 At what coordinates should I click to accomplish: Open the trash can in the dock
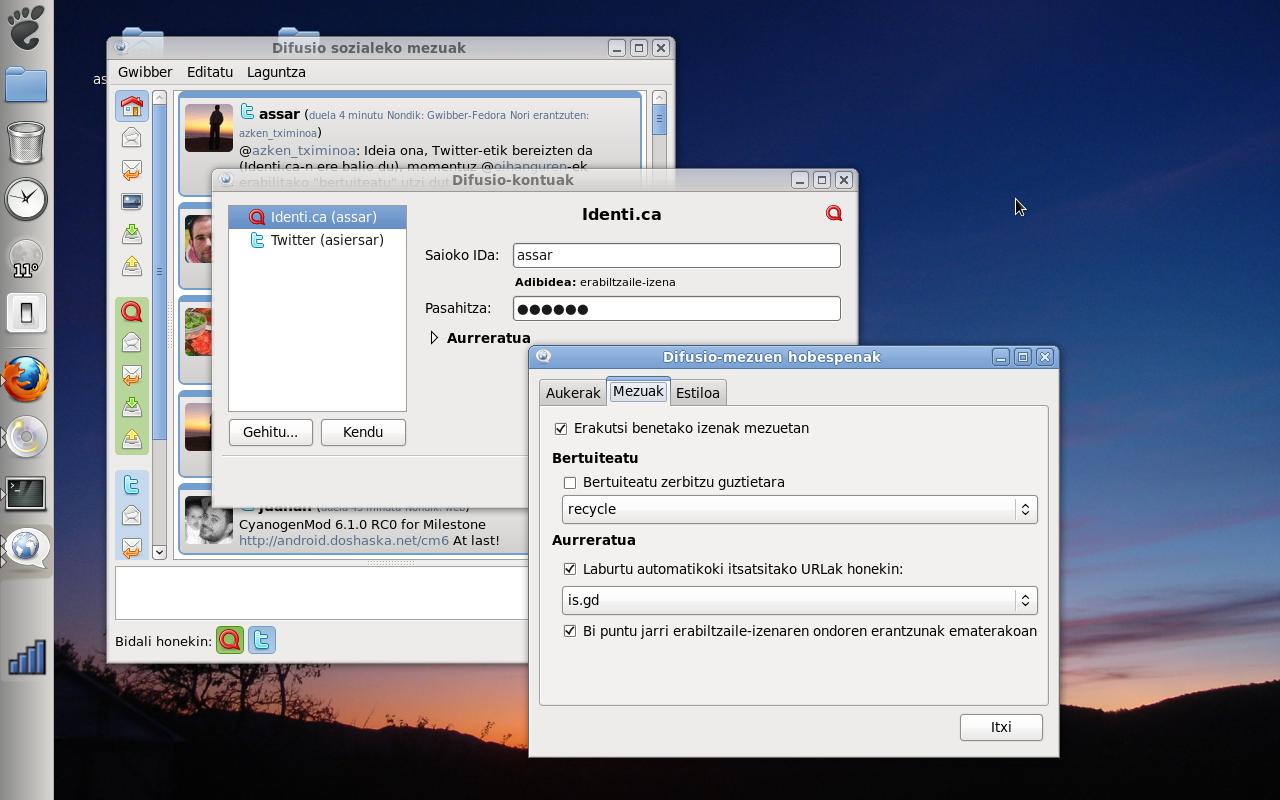click(x=26, y=142)
